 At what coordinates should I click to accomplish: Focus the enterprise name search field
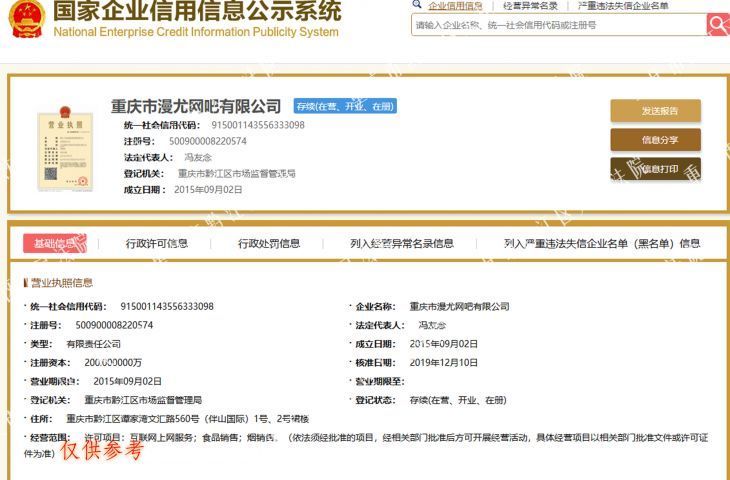tap(559, 25)
